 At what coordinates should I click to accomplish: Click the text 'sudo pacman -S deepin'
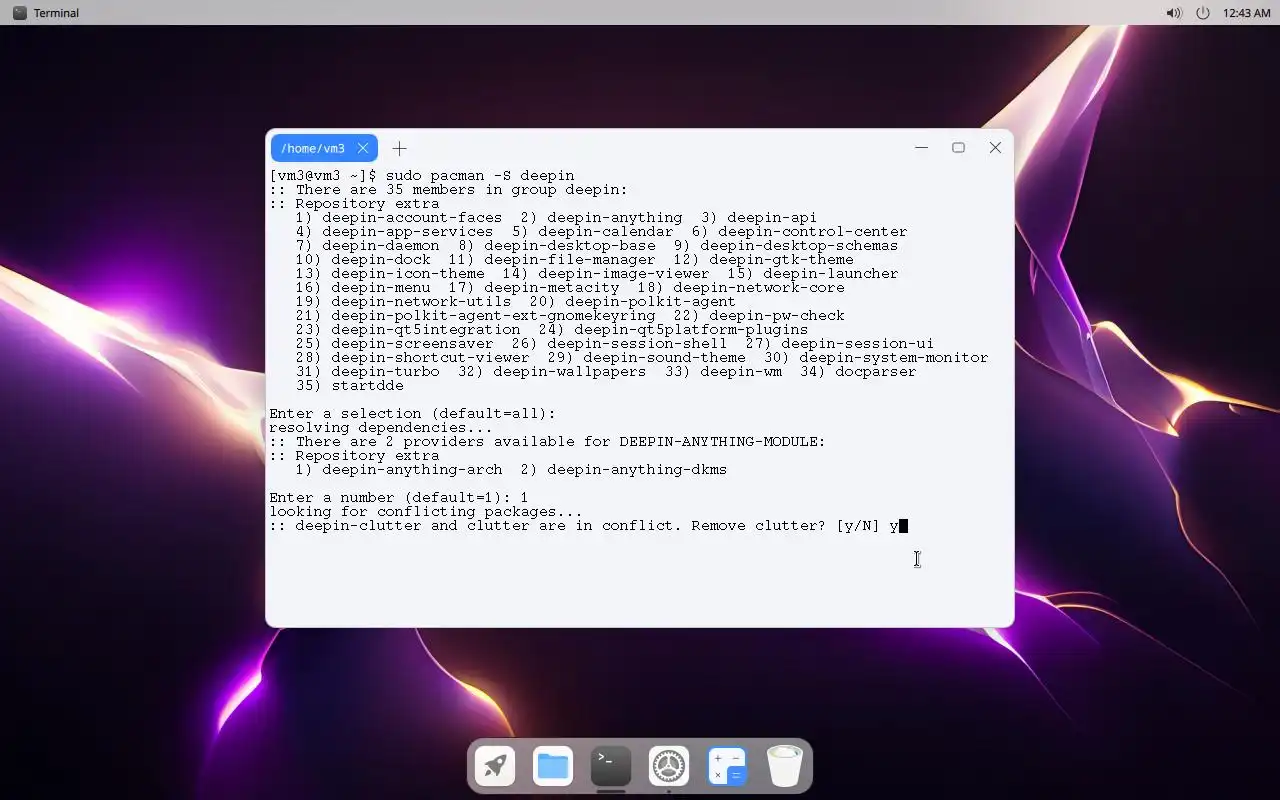(x=480, y=175)
